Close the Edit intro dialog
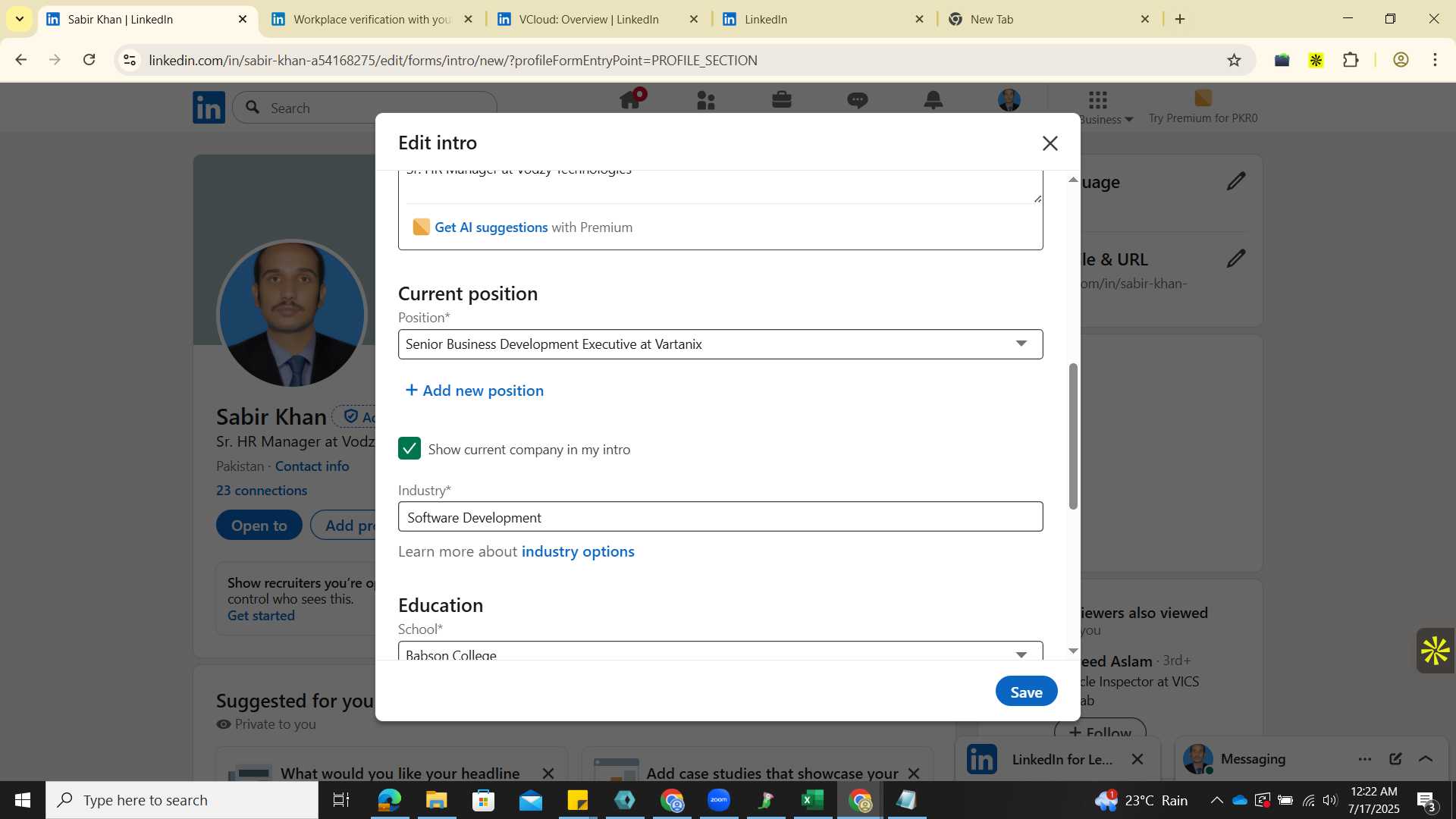This screenshot has height=819, width=1456. pos(1050,143)
